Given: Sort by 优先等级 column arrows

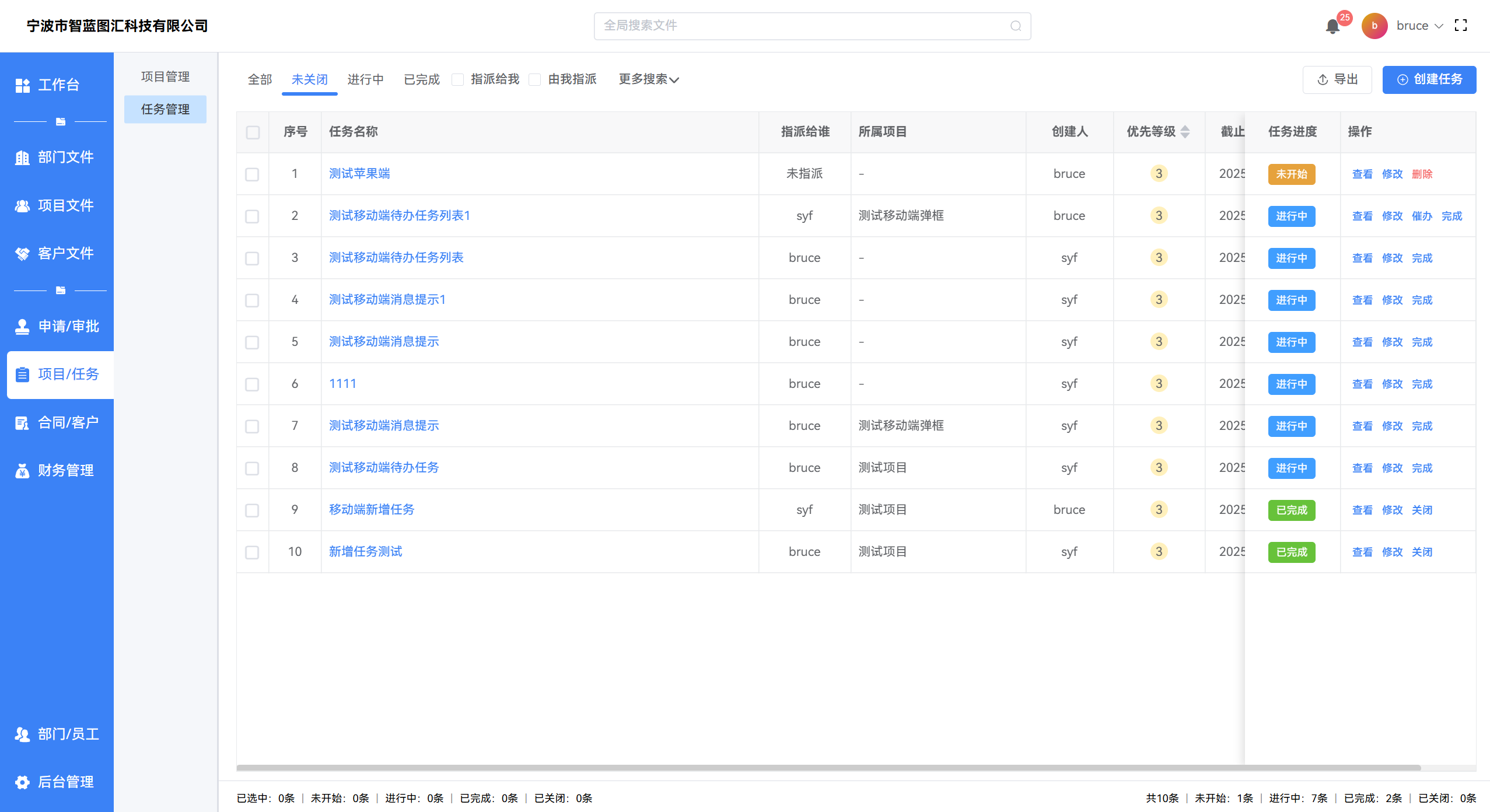Looking at the screenshot, I should (x=1184, y=132).
